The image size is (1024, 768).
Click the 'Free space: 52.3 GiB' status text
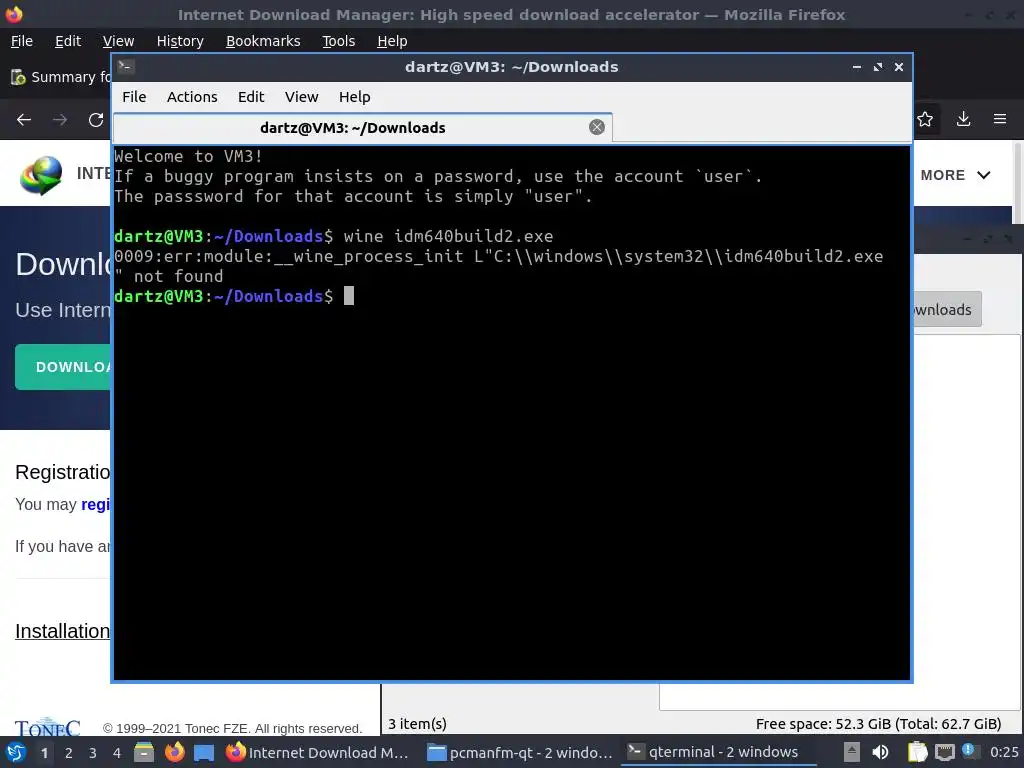pyautogui.click(x=878, y=724)
